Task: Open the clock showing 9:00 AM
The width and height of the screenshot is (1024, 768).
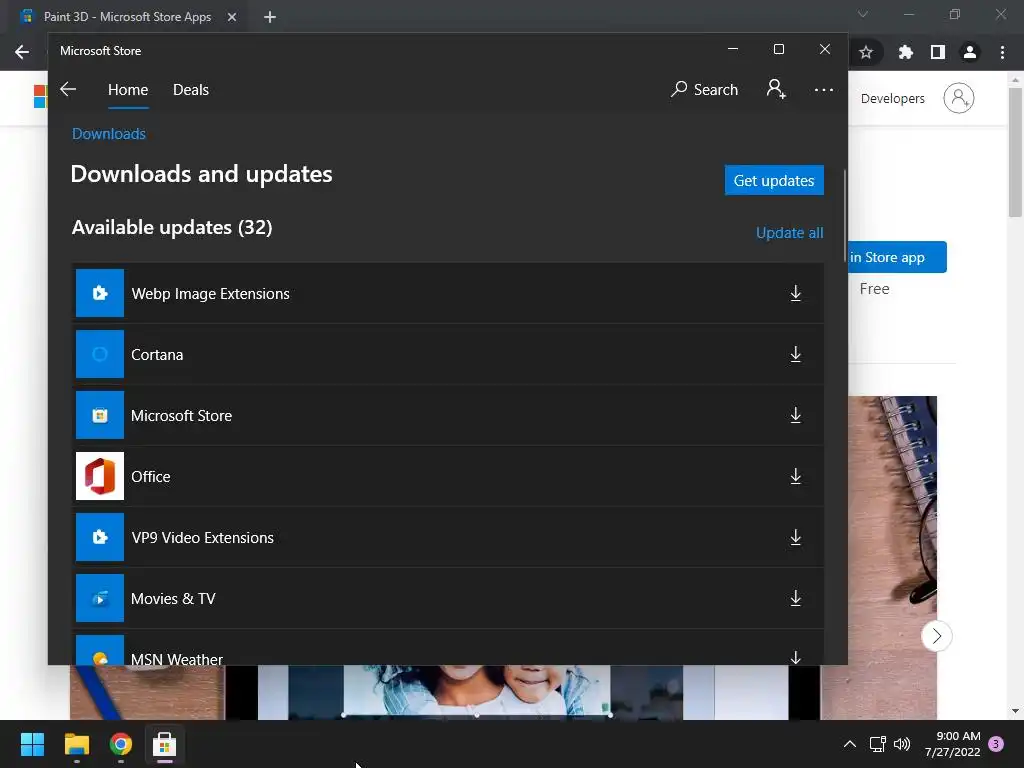Action: [x=953, y=744]
